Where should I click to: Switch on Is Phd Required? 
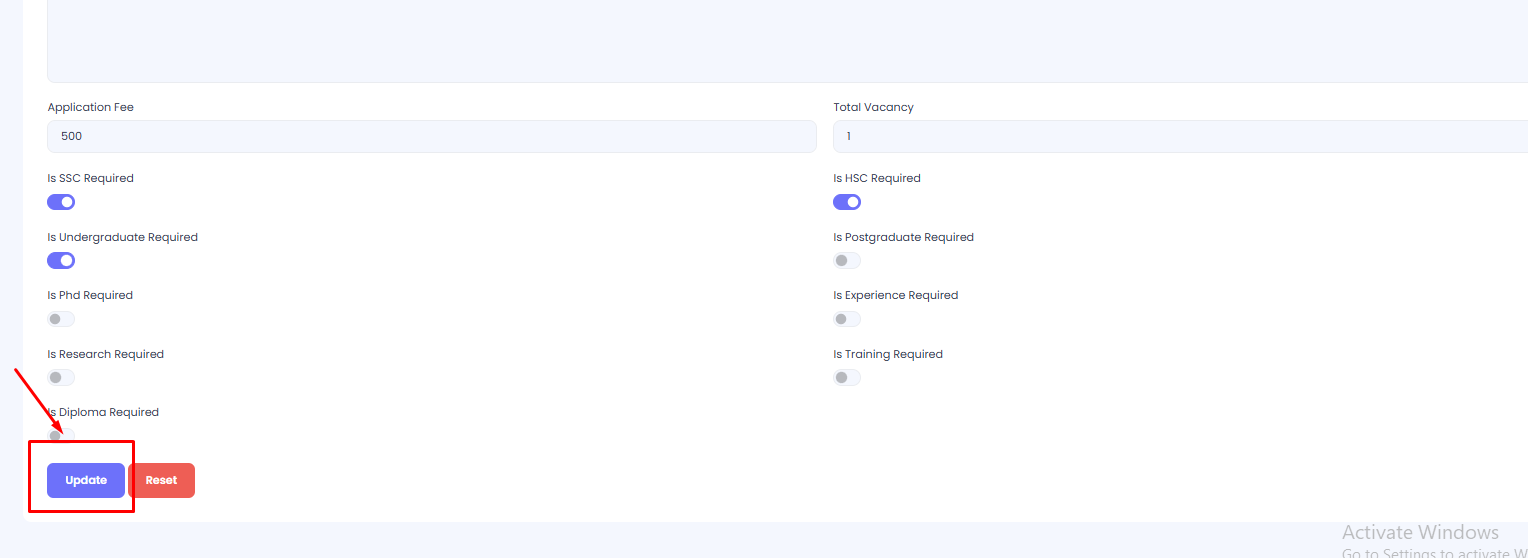coord(61,319)
